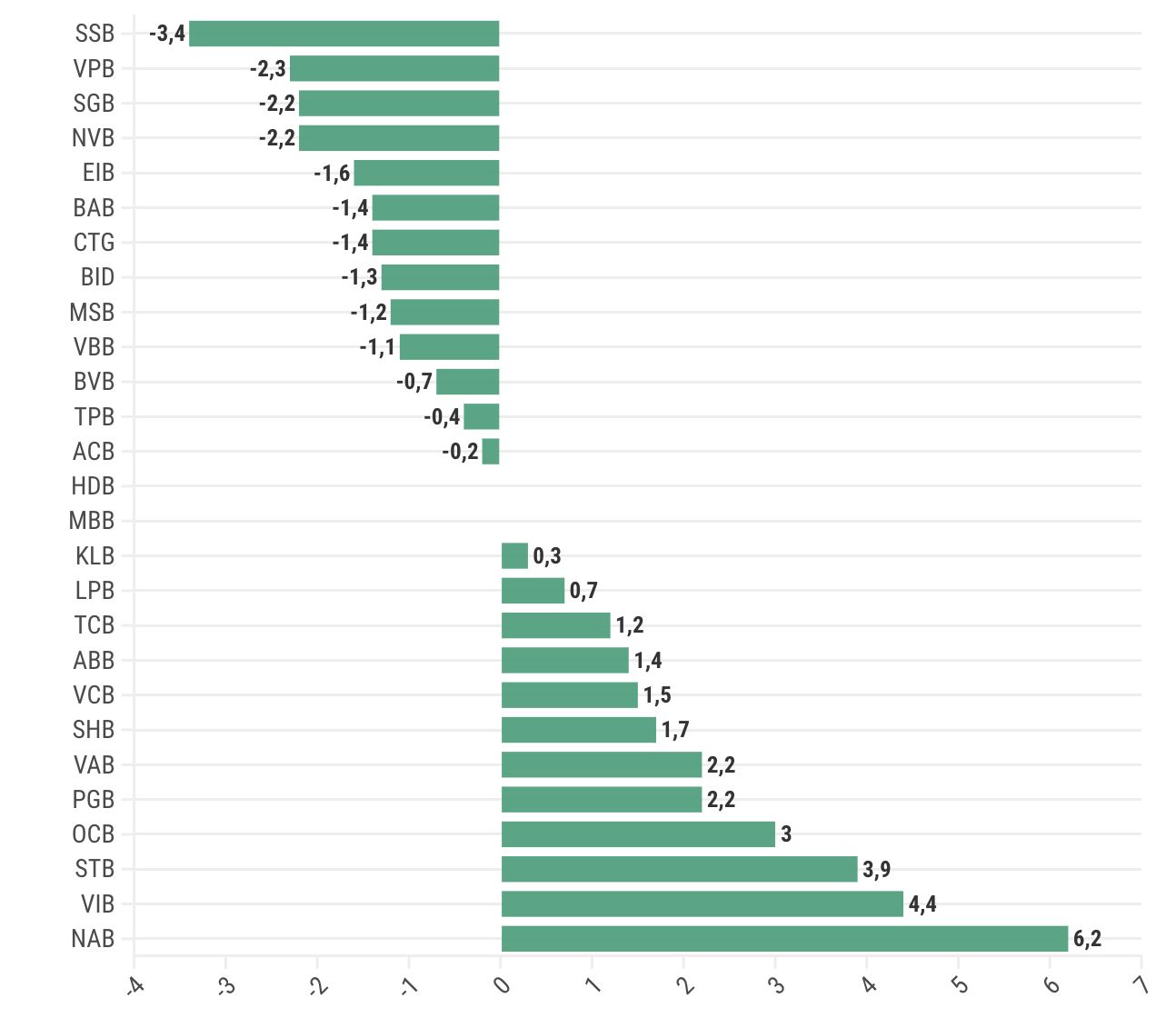Select the STB bar showing 3,9
The height and width of the screenshot is (1018, 1176).
680,869
